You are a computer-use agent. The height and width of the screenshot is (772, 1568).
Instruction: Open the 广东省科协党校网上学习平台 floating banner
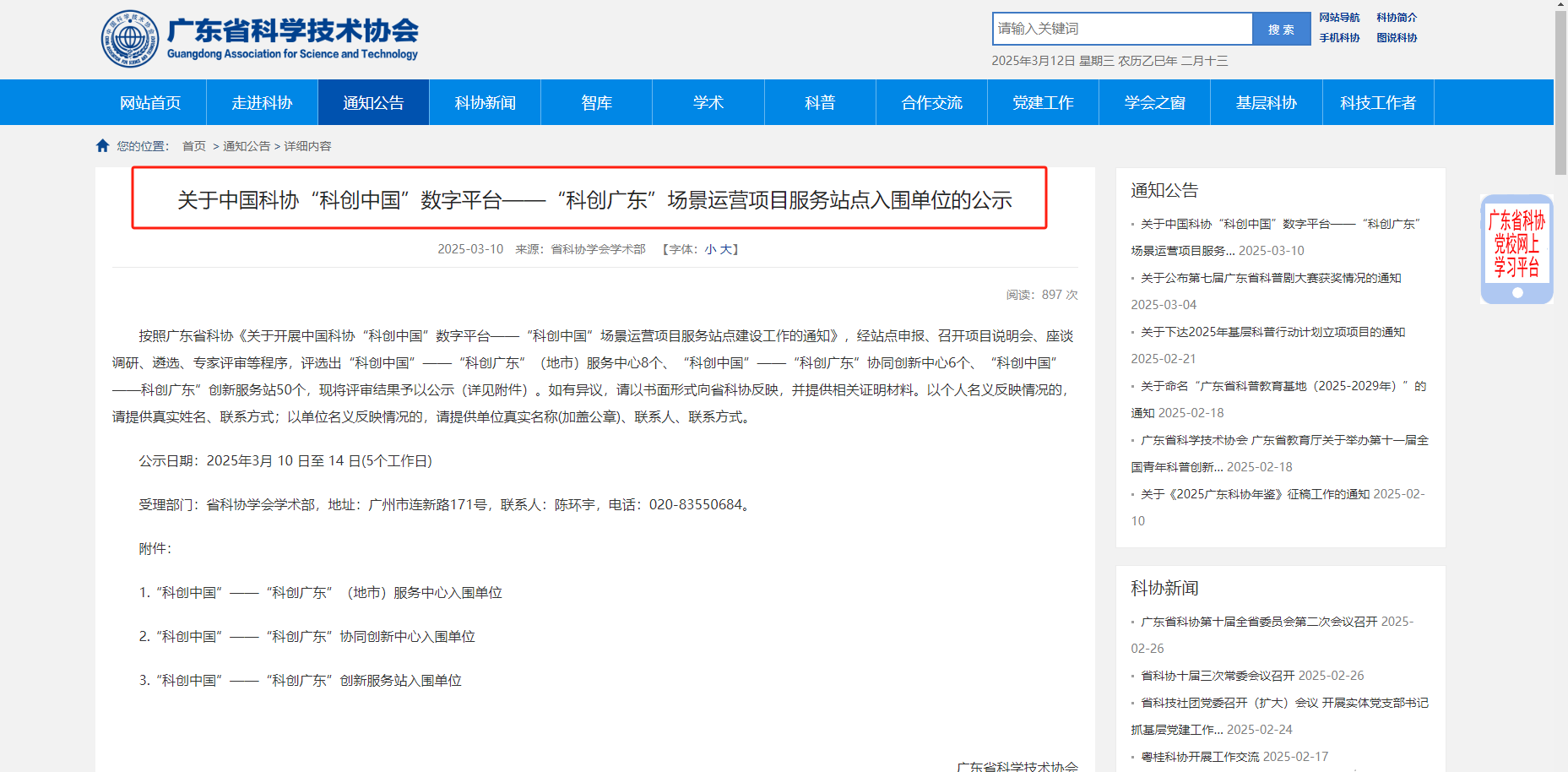1516,249
